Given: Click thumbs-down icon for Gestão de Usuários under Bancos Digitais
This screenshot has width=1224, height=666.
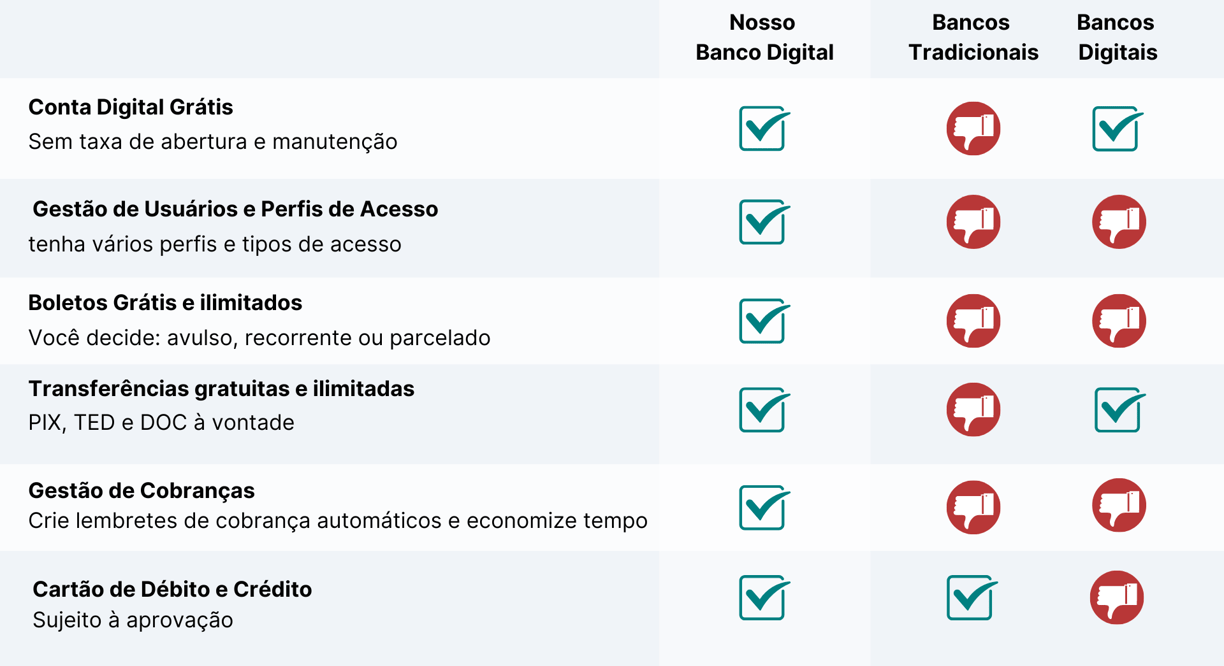Looking at the screenshot, I should (1118, 222).
